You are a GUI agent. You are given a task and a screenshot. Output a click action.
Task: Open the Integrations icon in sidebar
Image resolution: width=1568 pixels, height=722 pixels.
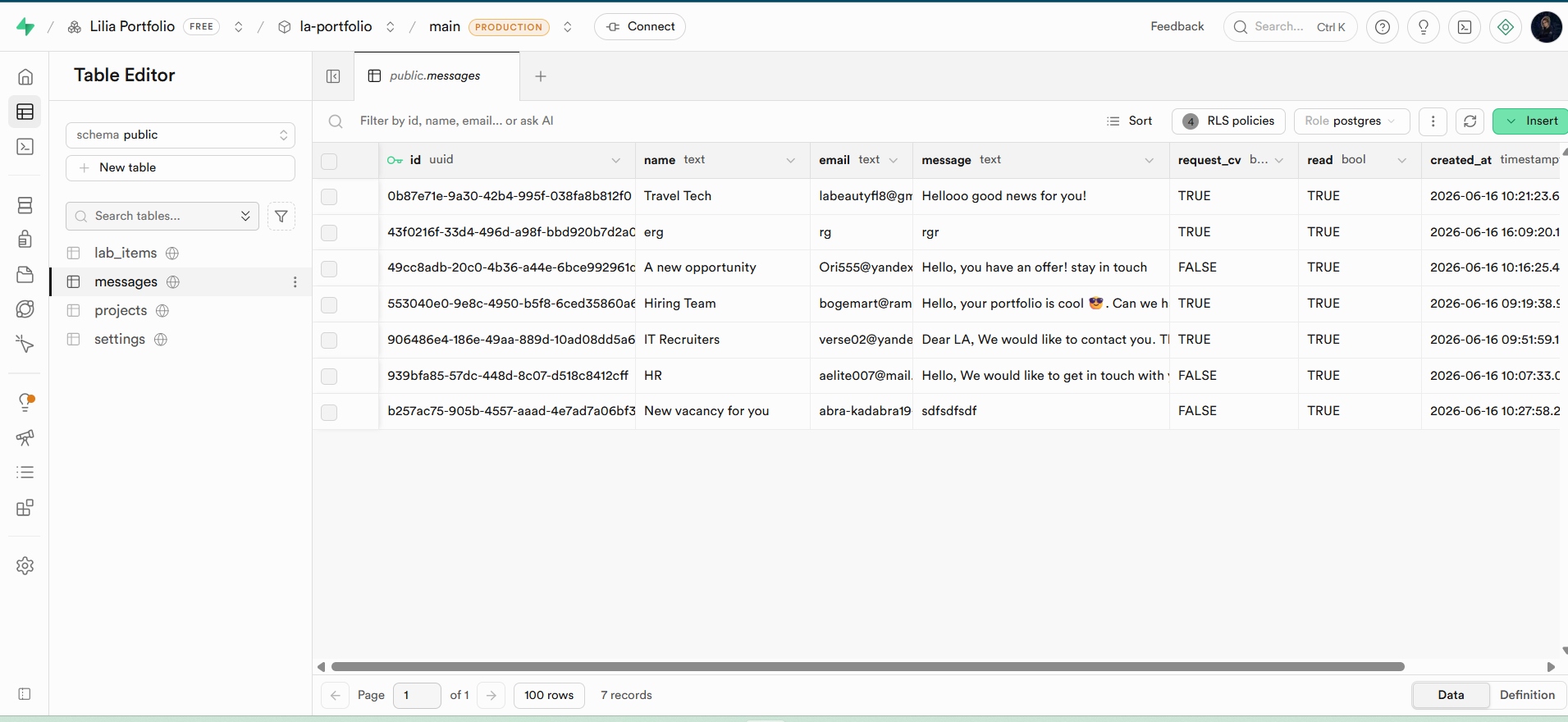pos(25,508)
